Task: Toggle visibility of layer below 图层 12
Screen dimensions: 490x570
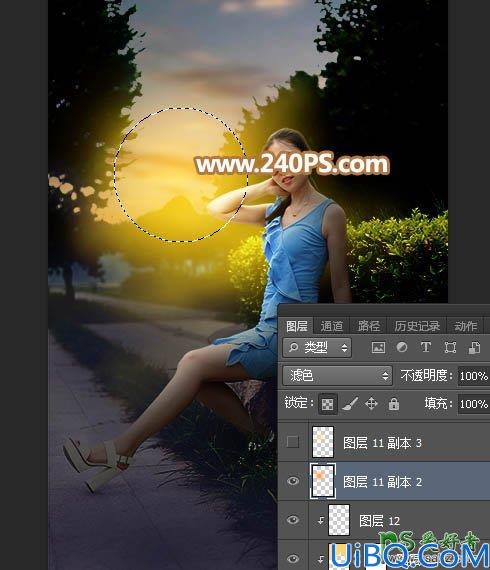Action: [293, 558]
